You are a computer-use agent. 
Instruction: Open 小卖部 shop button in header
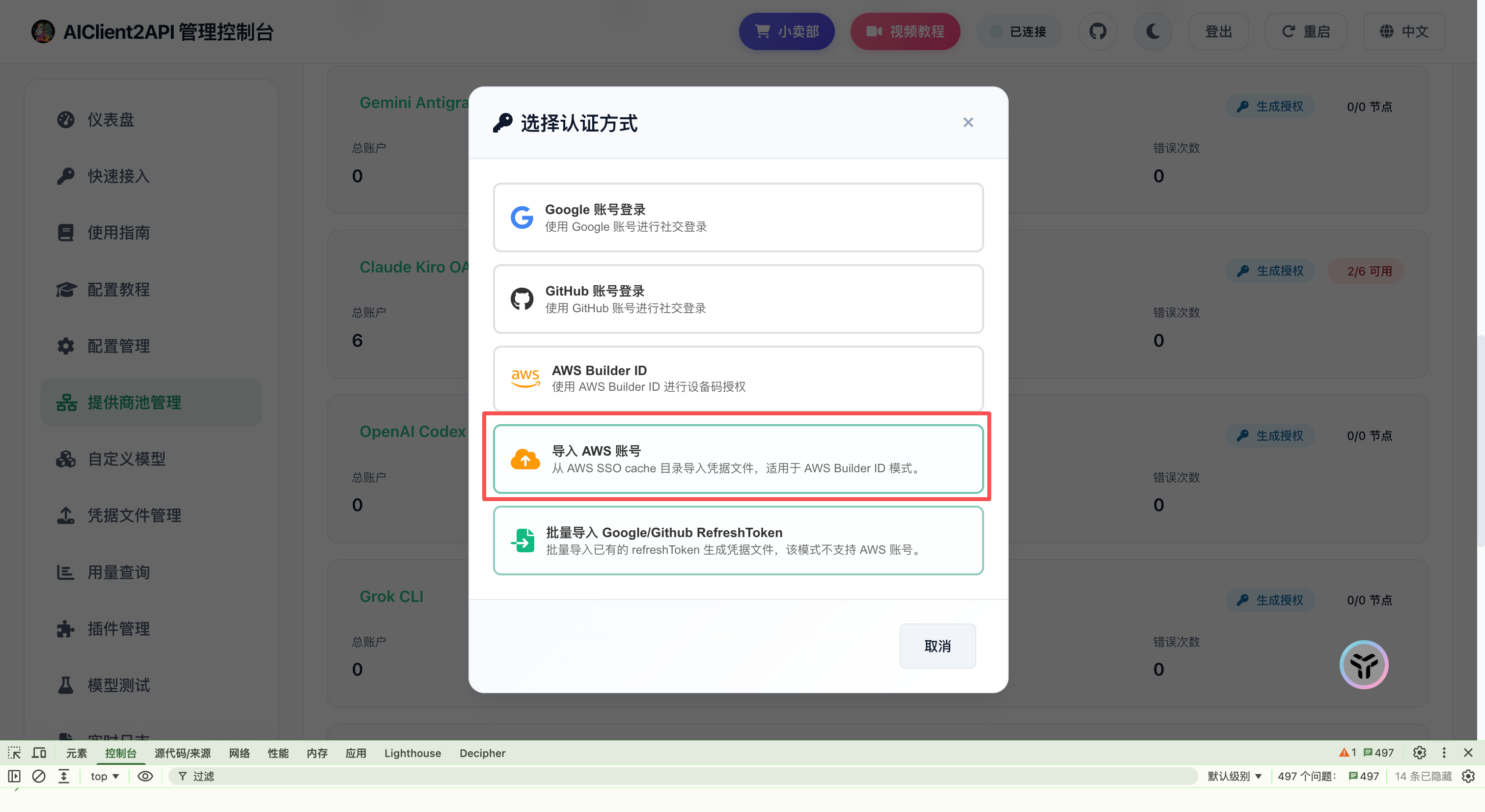click(x=786, y=31)
